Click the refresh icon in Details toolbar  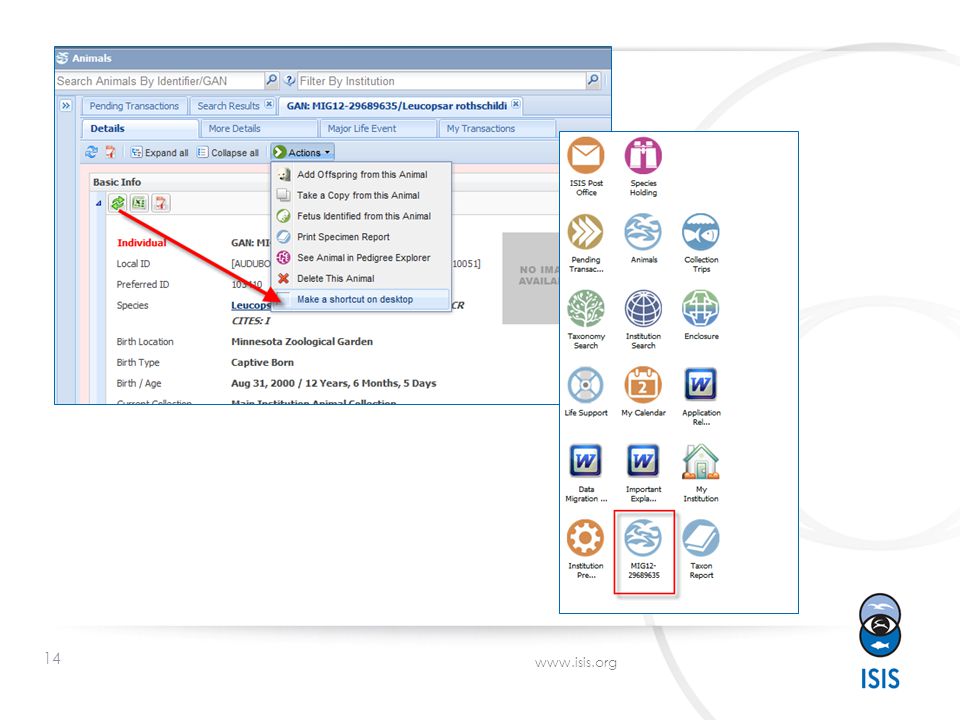[91, 152]
